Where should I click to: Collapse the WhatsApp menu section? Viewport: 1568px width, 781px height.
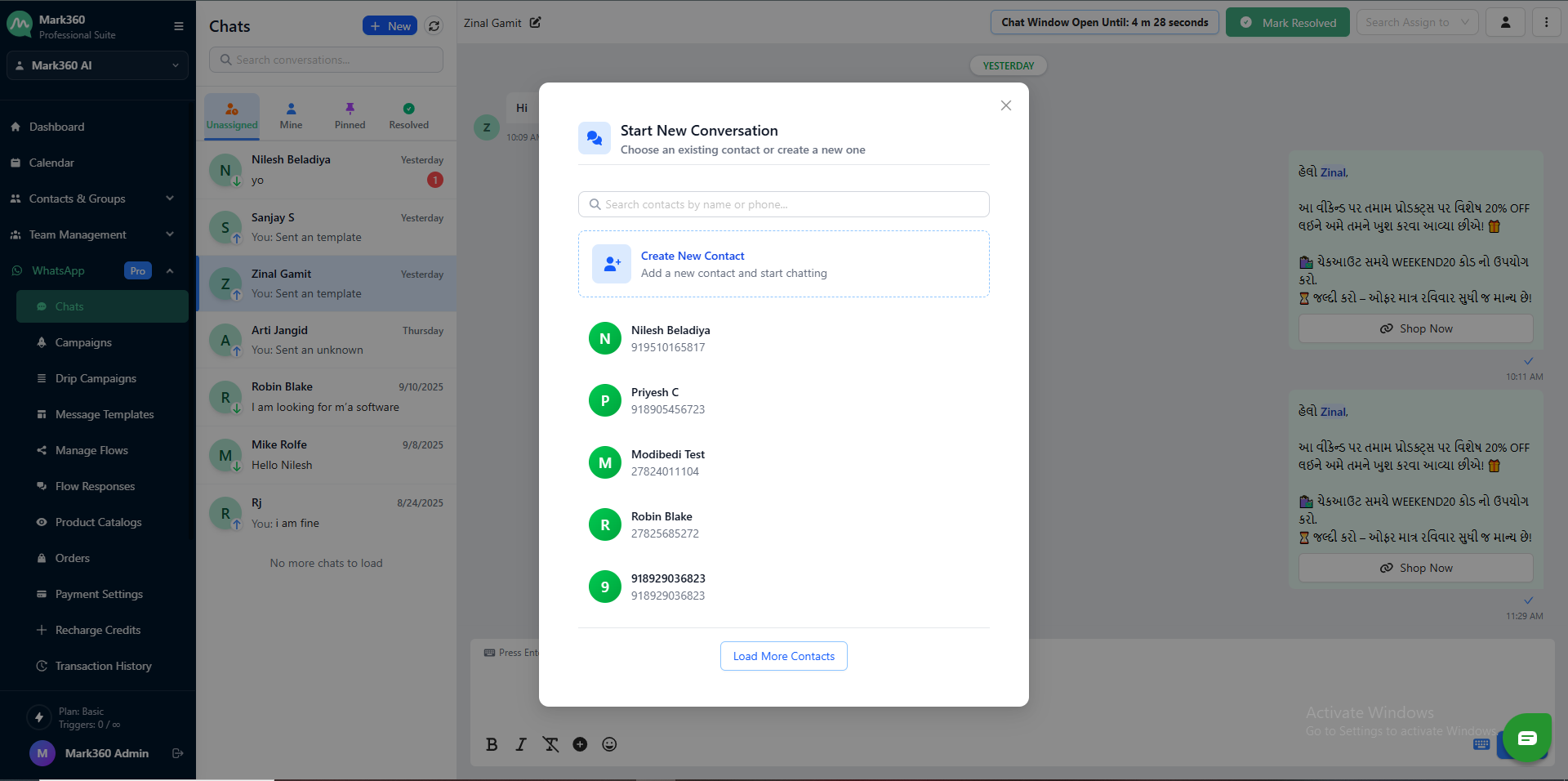click(x=170, y=270)
